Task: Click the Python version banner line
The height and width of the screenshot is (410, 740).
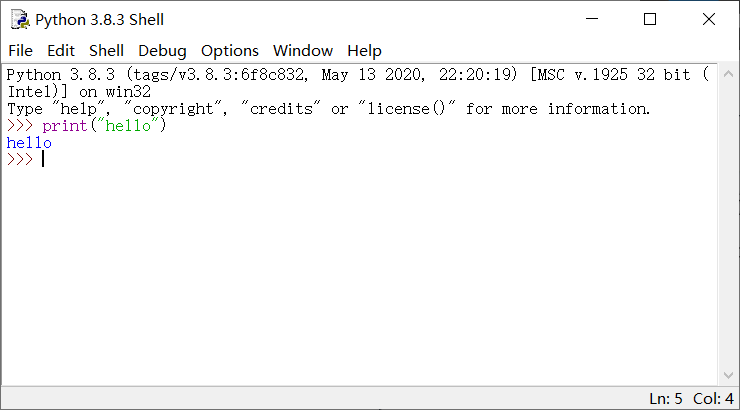Action: [358, 75]
